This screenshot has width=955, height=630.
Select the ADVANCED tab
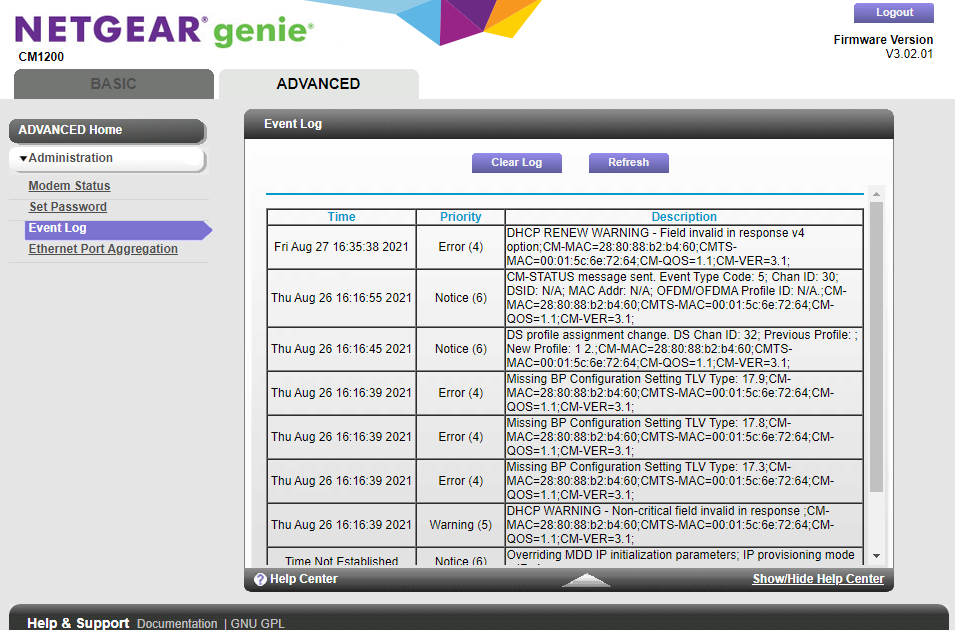(318, 84)
